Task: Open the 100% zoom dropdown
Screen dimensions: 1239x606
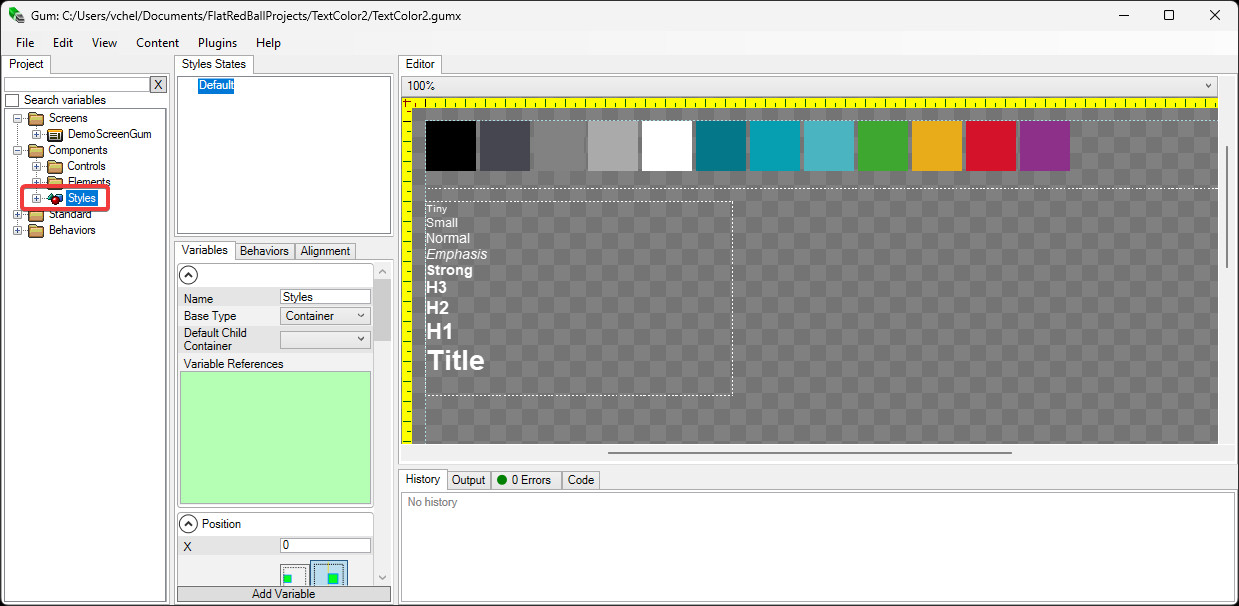Action: (810, 86)
